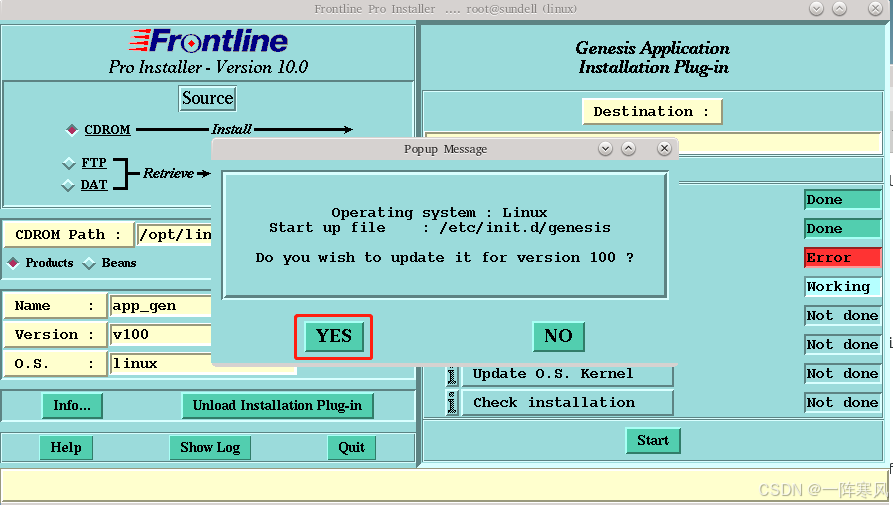Click the Frontline logo
This screenshot has width=893, height=505.
tap(208, 41)
